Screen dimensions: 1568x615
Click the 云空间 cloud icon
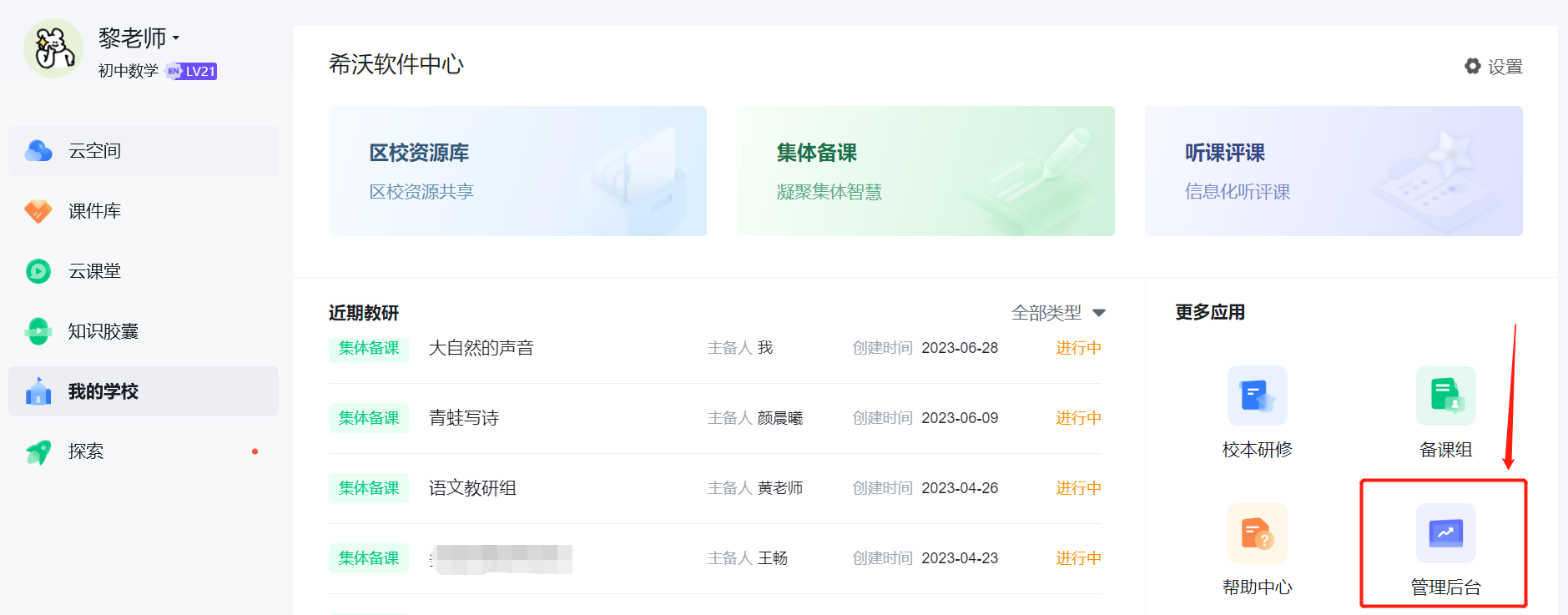[x=38, y=151]
